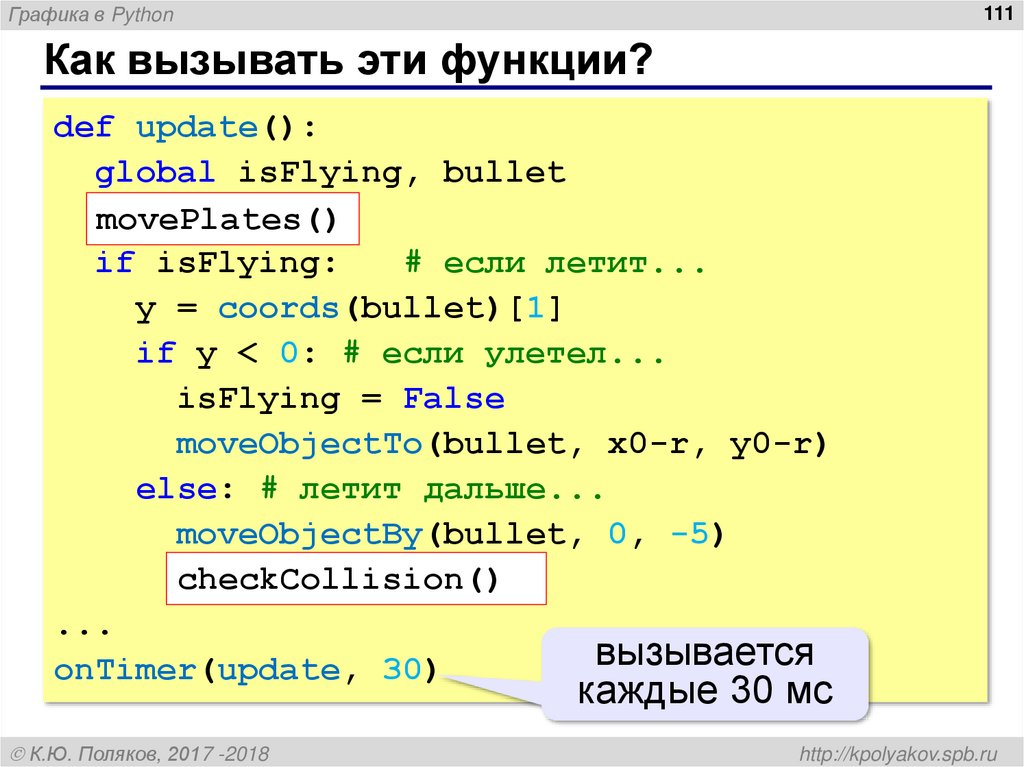Click the "if y < 0:" condition
This screenshot has height=767, width=1024.
tap(226, 354)
